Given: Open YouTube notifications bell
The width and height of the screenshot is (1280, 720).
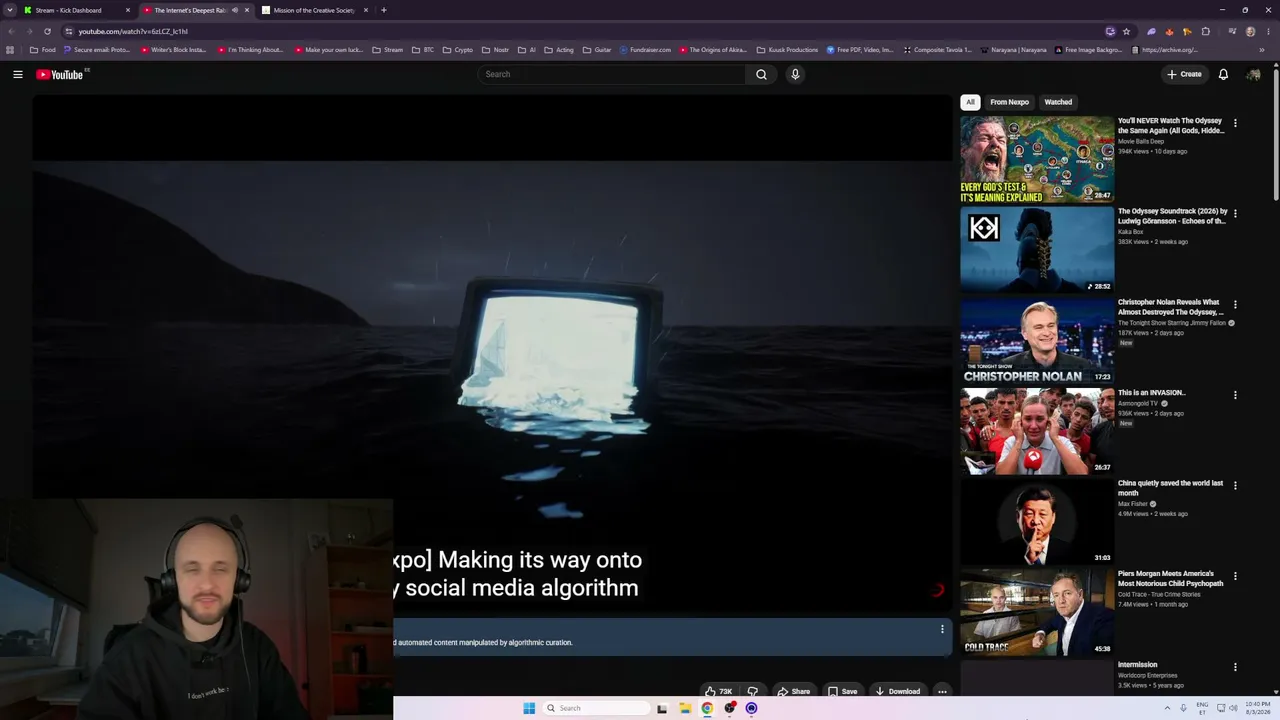Looking at the screenshot, I should click(1223, 74).
